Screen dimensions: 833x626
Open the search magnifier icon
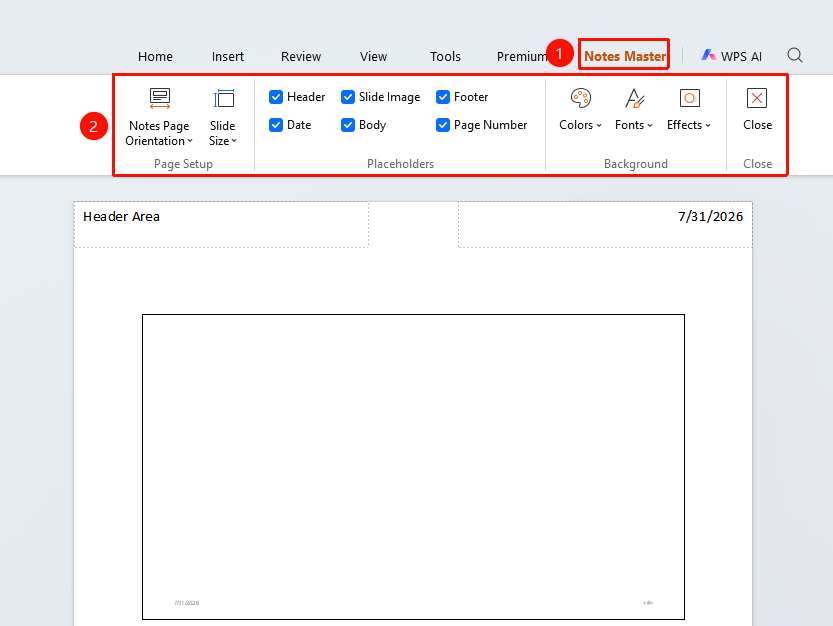tap(795, 55)
